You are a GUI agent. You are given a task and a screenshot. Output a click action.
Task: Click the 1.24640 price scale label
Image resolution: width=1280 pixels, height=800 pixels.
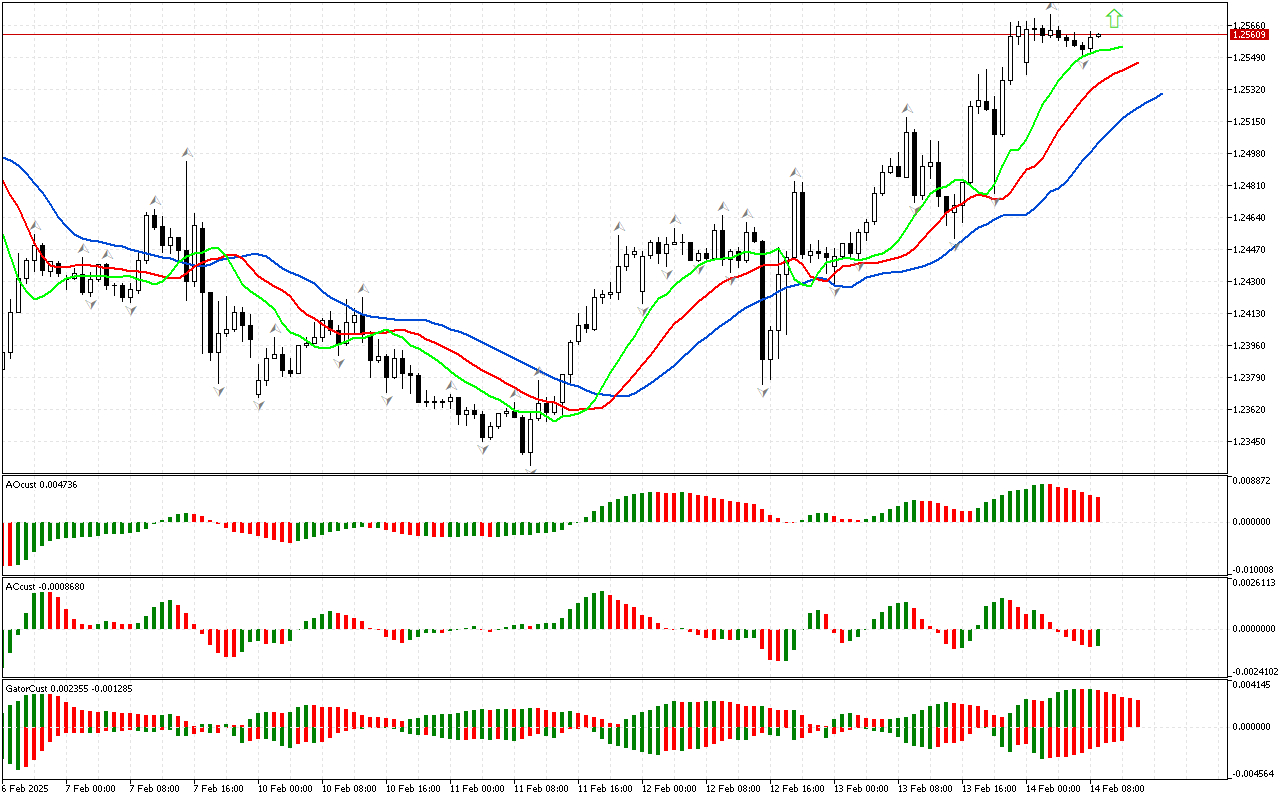[x=1250, y=218]
